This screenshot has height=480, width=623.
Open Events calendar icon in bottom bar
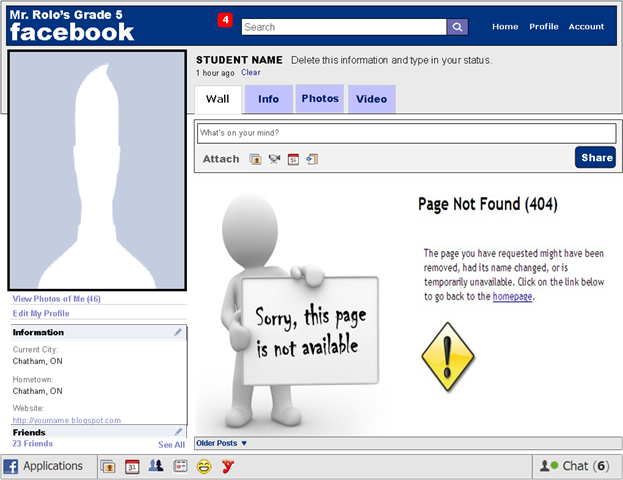click(132, 466)
